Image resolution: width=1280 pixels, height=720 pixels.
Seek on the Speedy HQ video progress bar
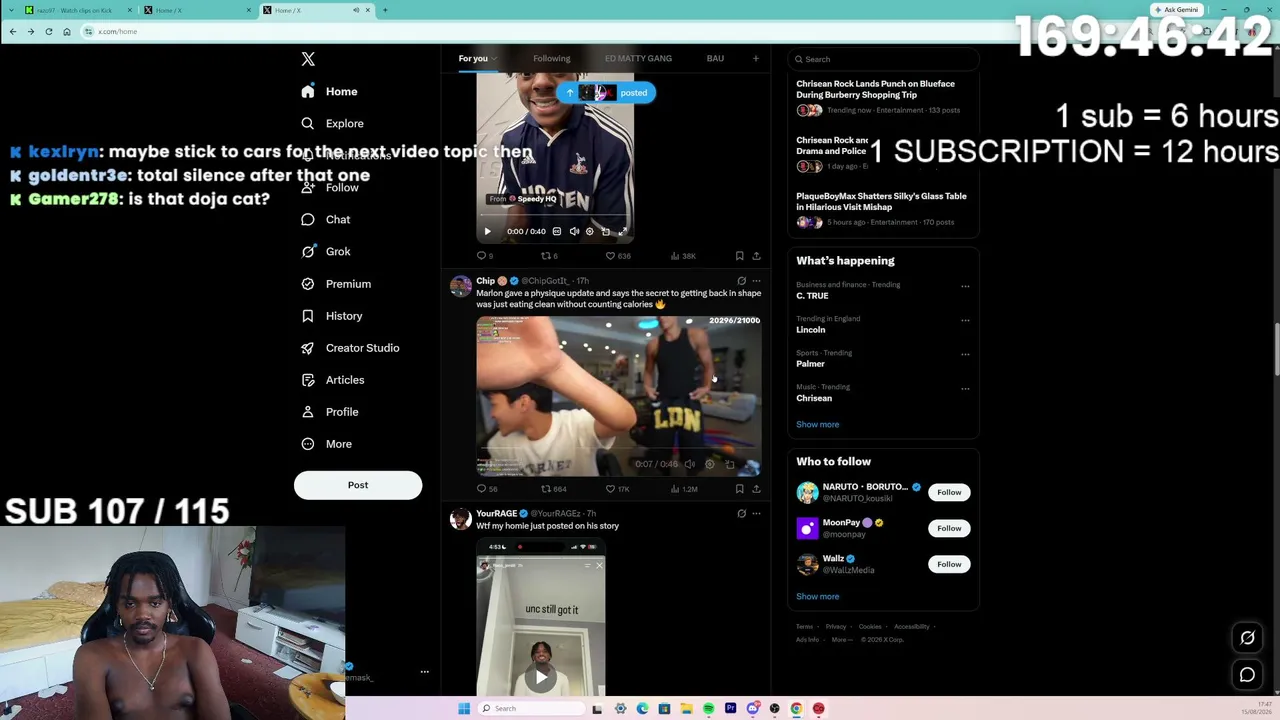[x=555, y=215]
